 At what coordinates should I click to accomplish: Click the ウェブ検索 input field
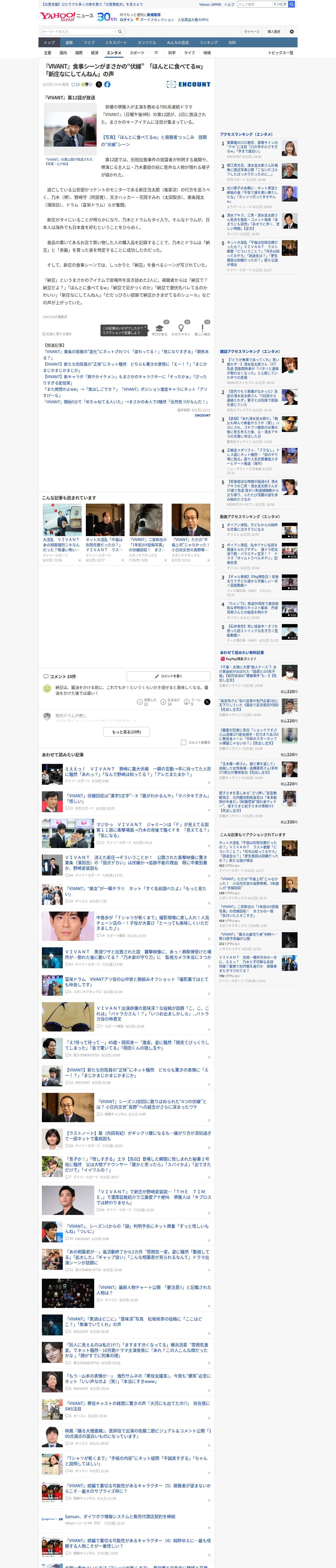(255, 4)
